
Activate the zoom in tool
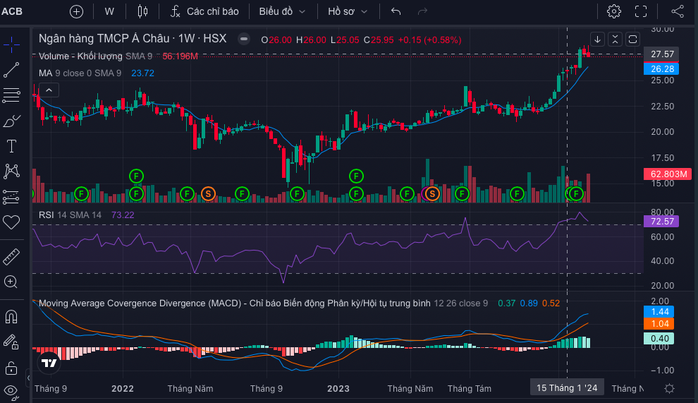point(11,282)
